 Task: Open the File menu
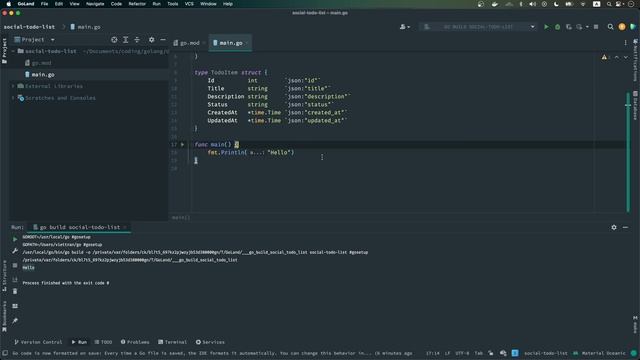44,4
